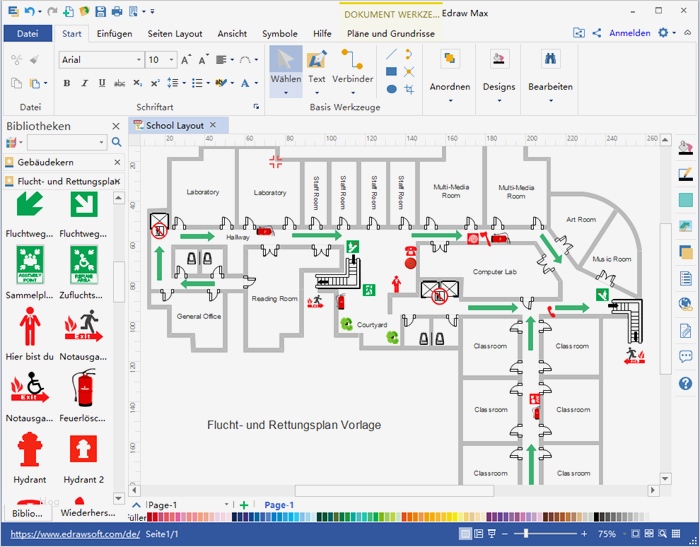Switch to the Seiten Layout tab

click(x=175, y=33)
